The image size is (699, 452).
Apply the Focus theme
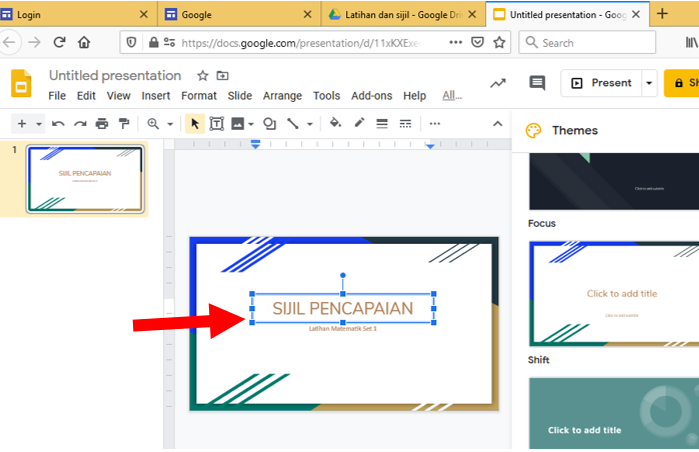(614, 181)
